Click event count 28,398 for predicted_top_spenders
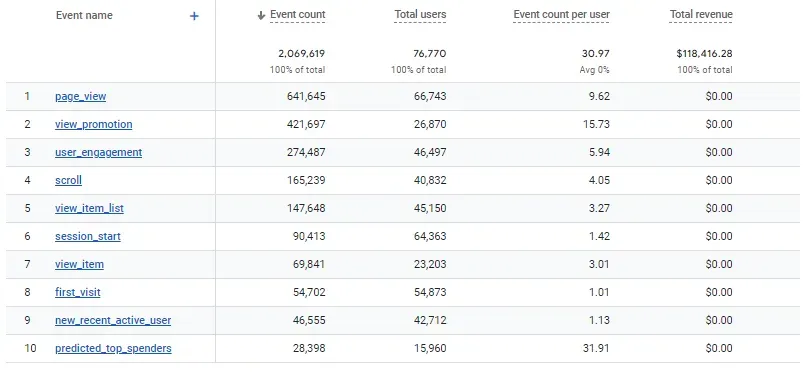 [309, 348]
